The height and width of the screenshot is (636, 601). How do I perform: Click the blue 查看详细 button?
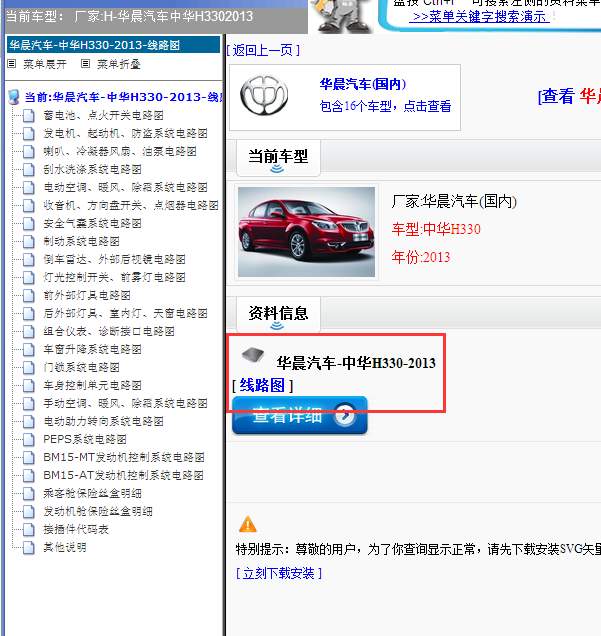point(300,415)
